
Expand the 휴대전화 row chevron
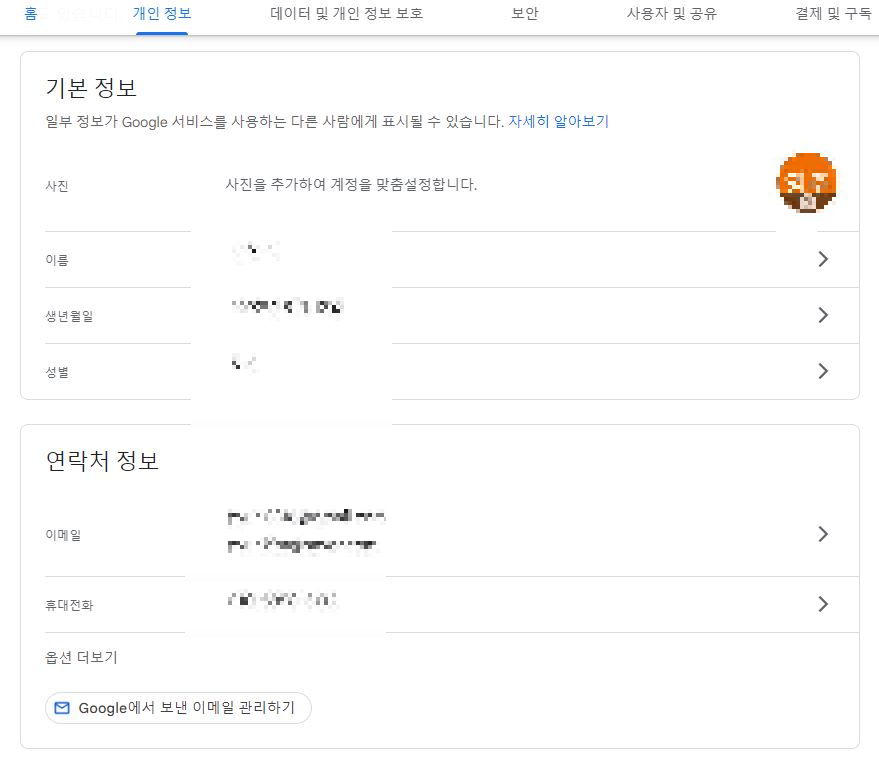(x=823, y=603)
